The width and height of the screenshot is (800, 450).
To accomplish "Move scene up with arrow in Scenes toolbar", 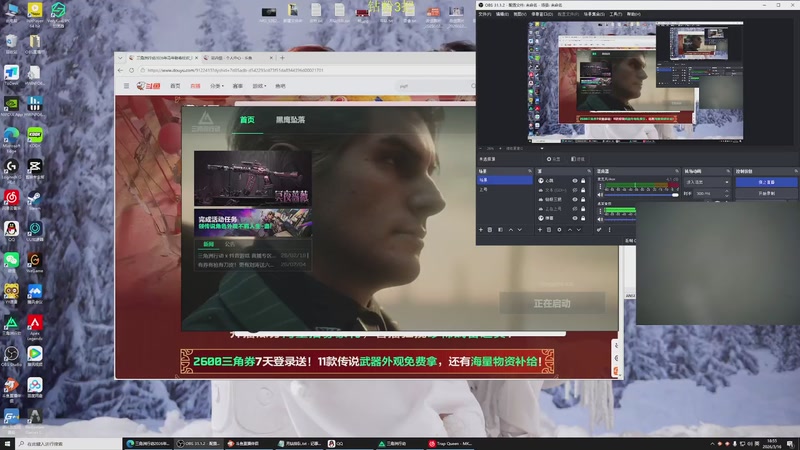I will point(511,230).
